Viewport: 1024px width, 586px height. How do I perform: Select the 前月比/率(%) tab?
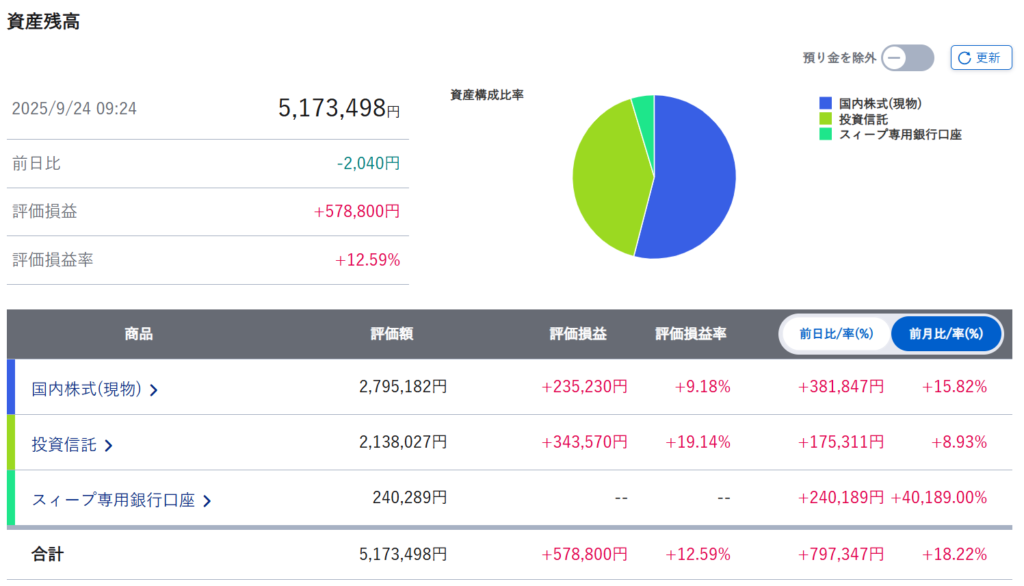[x=945, y=334]
